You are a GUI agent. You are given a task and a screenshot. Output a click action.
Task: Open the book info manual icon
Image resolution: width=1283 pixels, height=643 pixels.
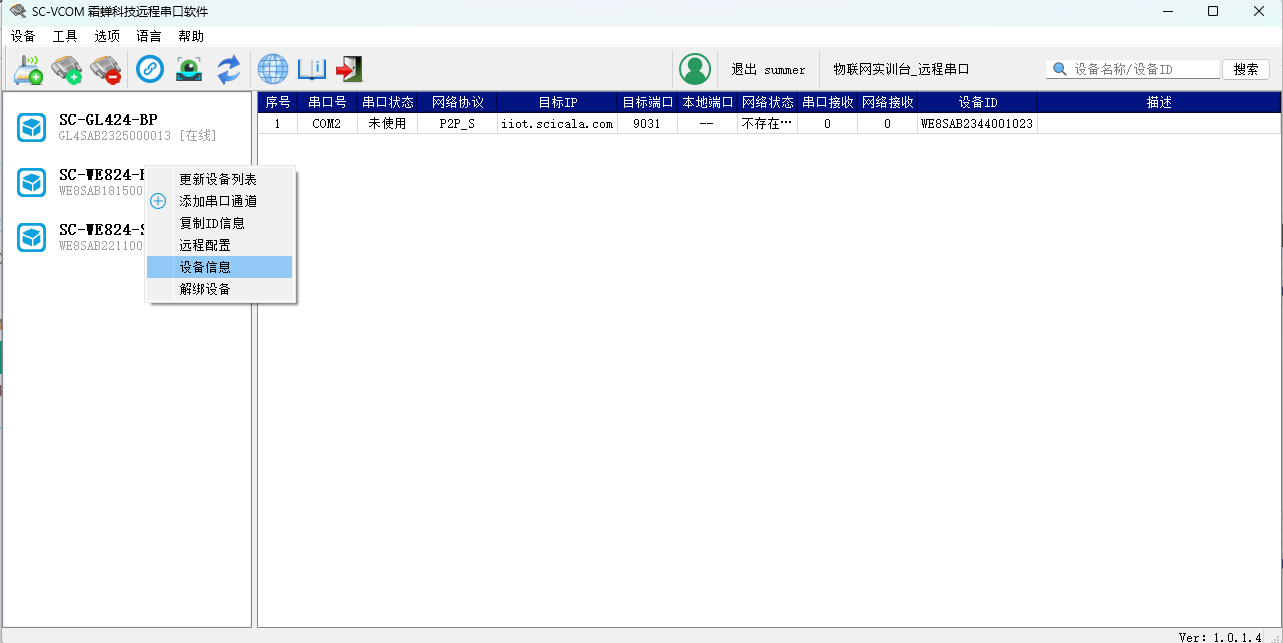click(x=312, y=69)
